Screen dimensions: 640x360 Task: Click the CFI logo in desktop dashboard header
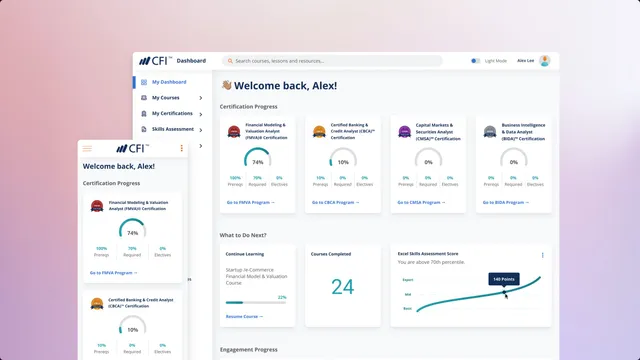[155, 61]
